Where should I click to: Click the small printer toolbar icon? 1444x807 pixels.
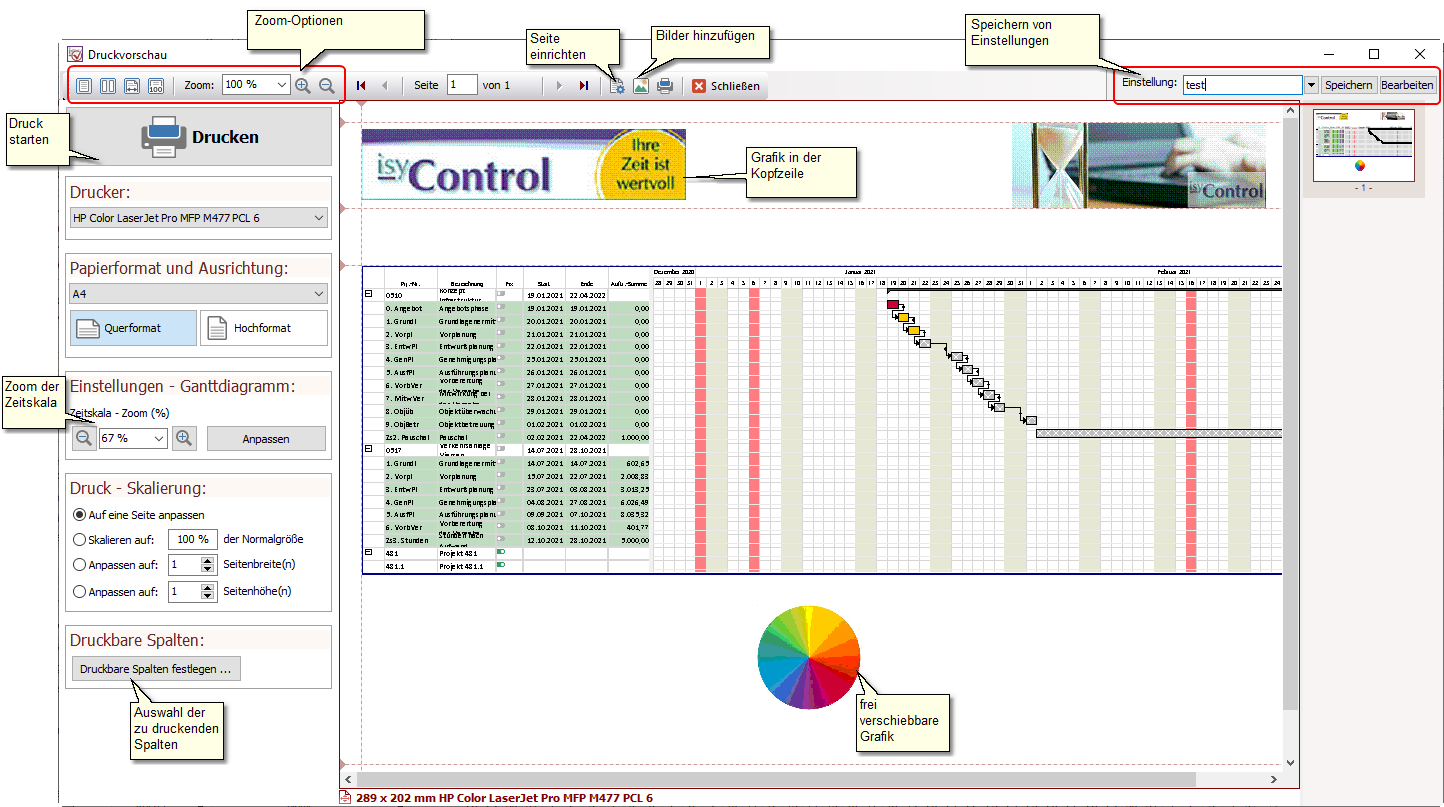pyautogui.click(x=665, y=86)
